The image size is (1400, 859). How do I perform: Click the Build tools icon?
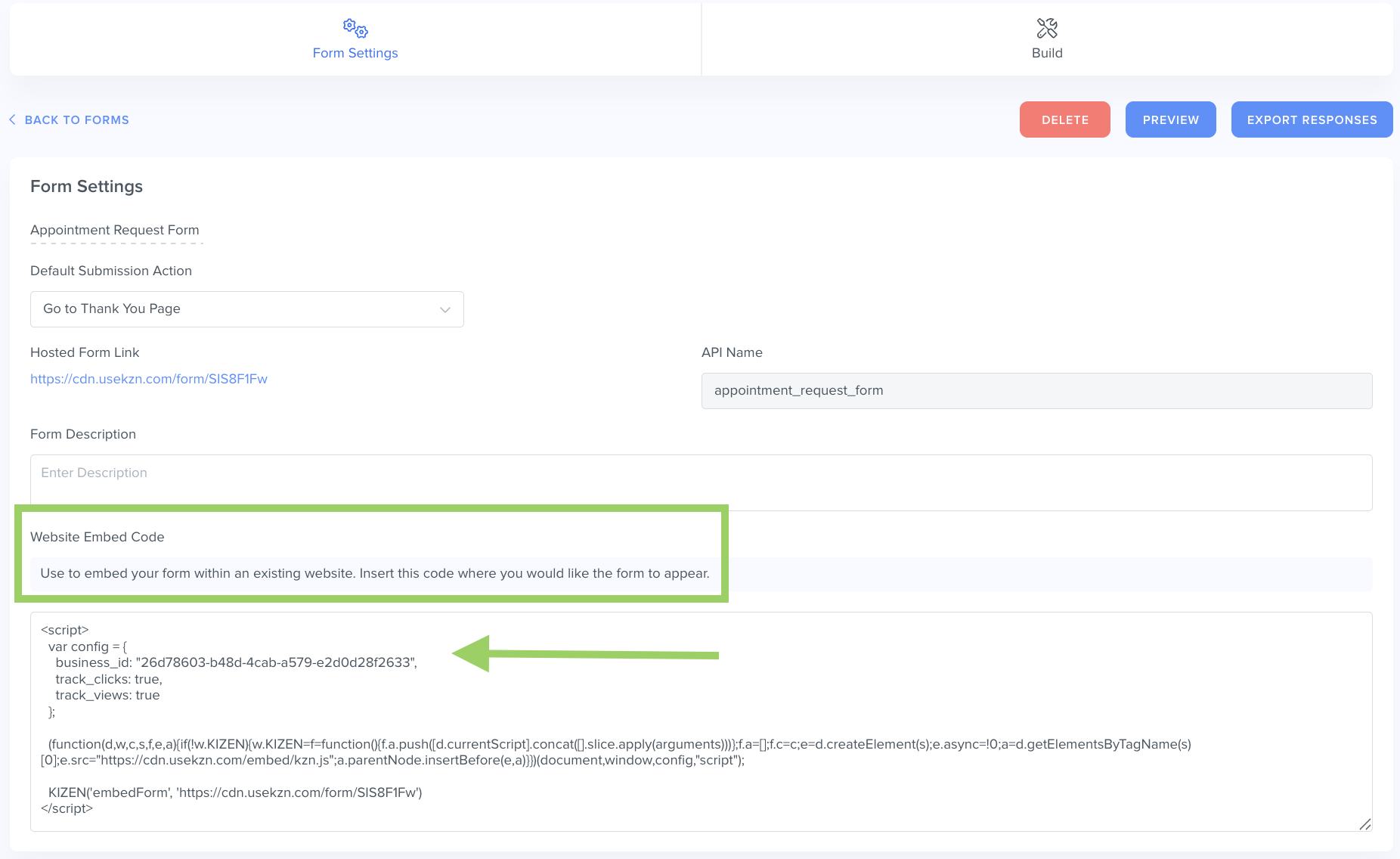[x=1047, y=29]
